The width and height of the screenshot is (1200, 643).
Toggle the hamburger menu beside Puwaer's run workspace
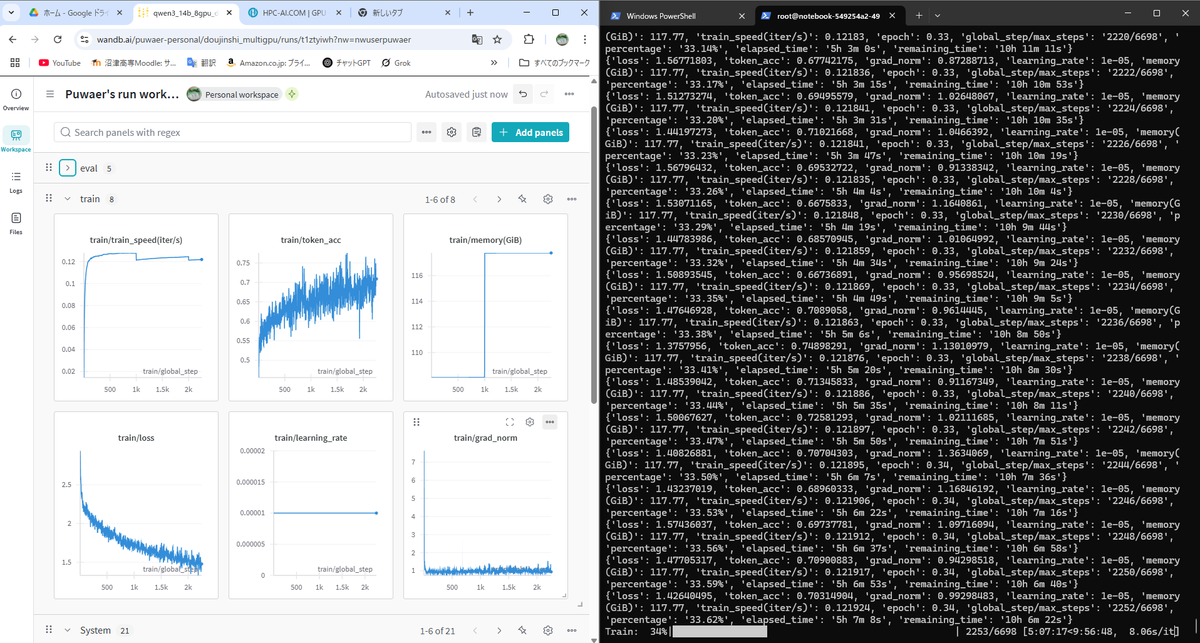pos(50,94)
